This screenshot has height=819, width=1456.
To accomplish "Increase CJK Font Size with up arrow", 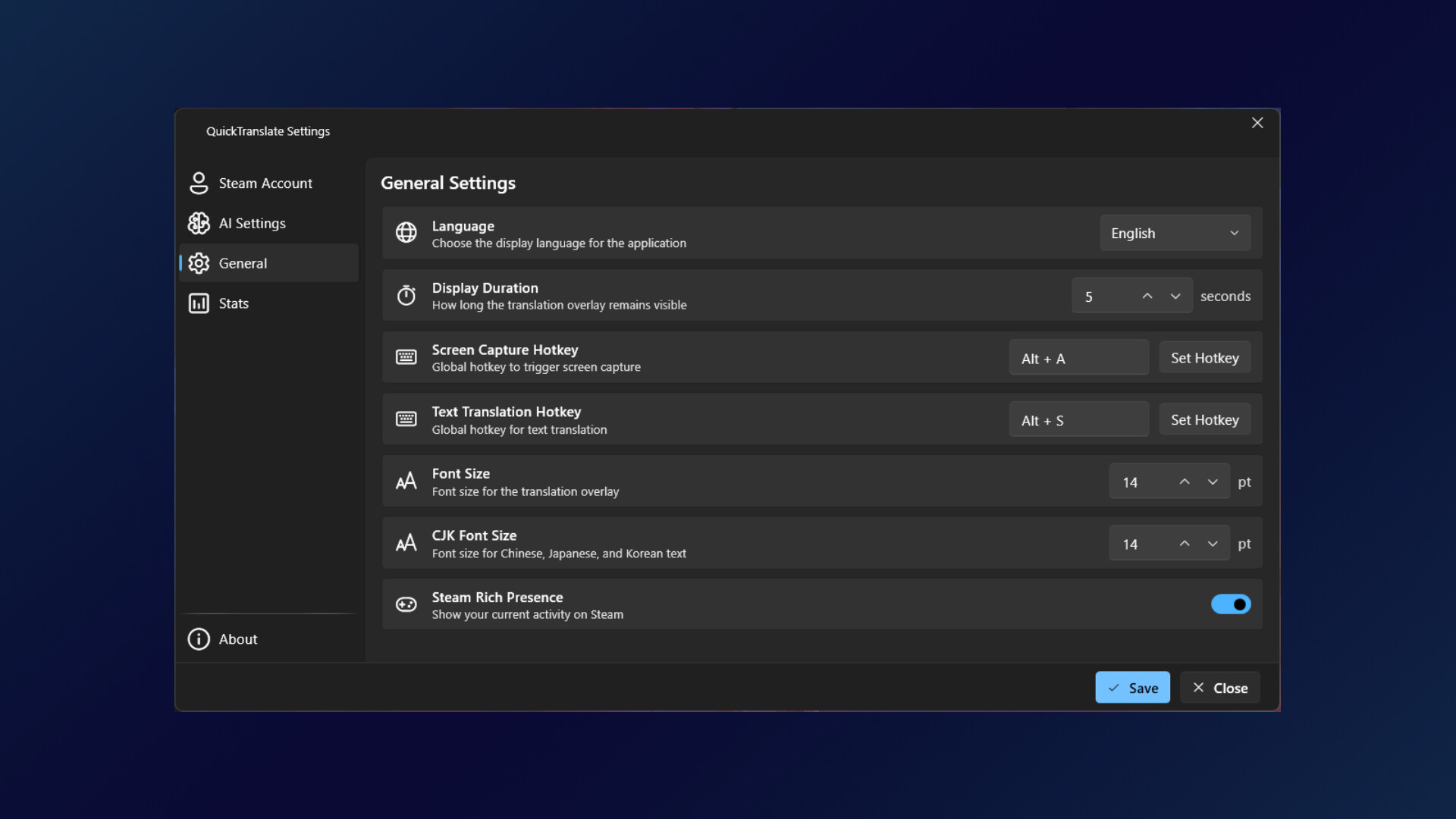I will tap(1185, 544).
